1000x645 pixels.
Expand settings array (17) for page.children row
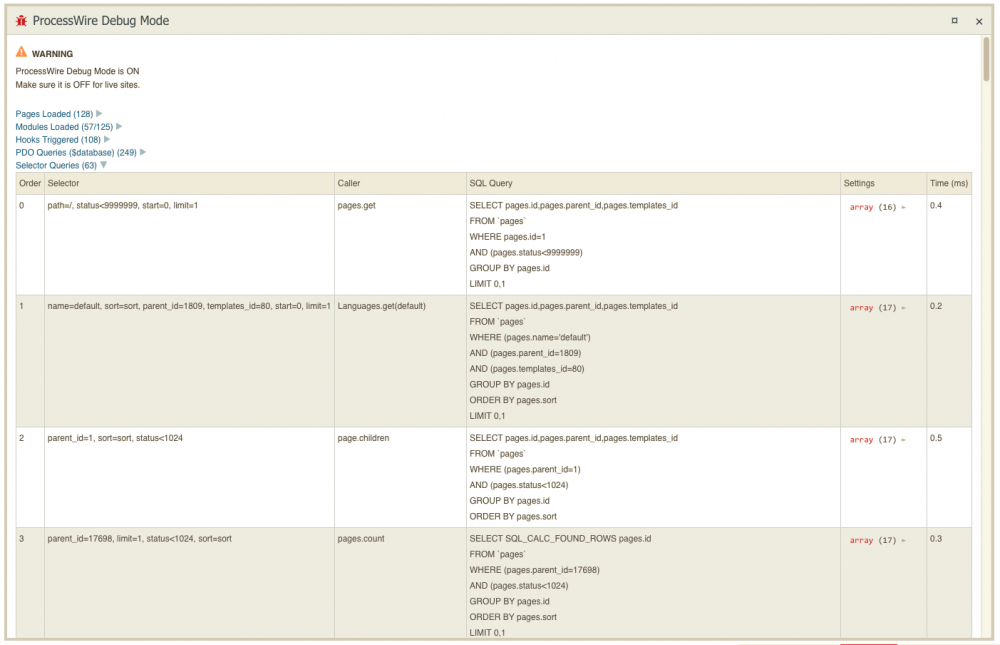pos(877,440)
